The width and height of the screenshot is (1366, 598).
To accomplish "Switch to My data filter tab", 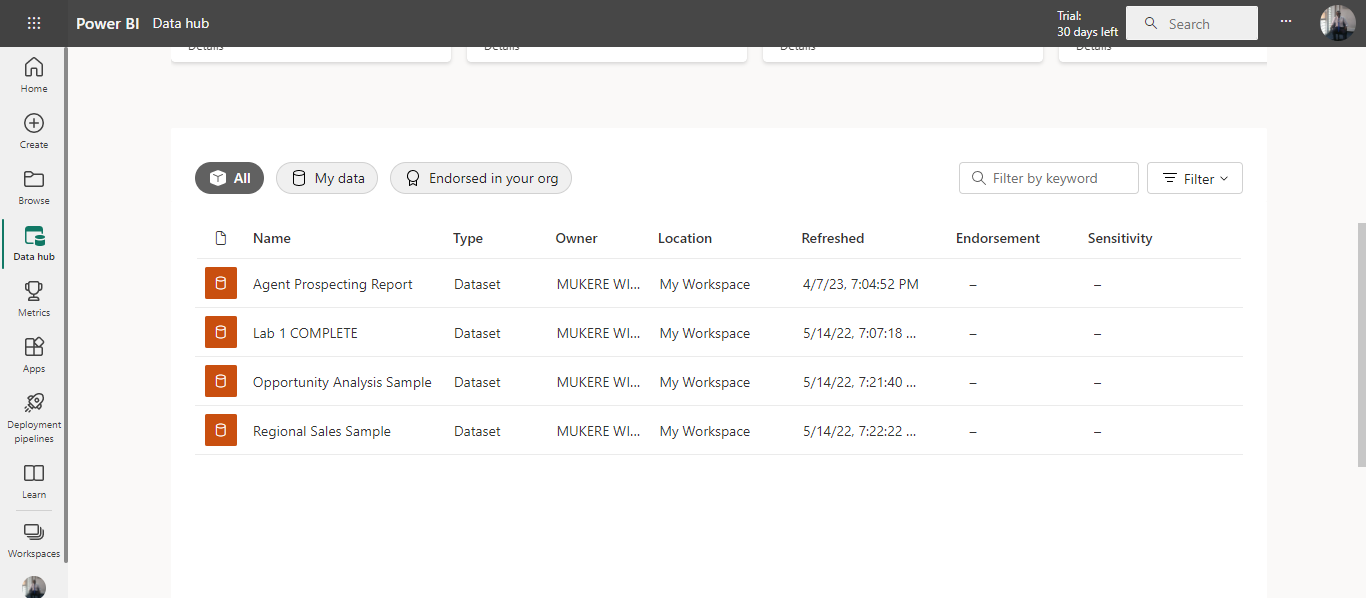I will pos(327,178).
